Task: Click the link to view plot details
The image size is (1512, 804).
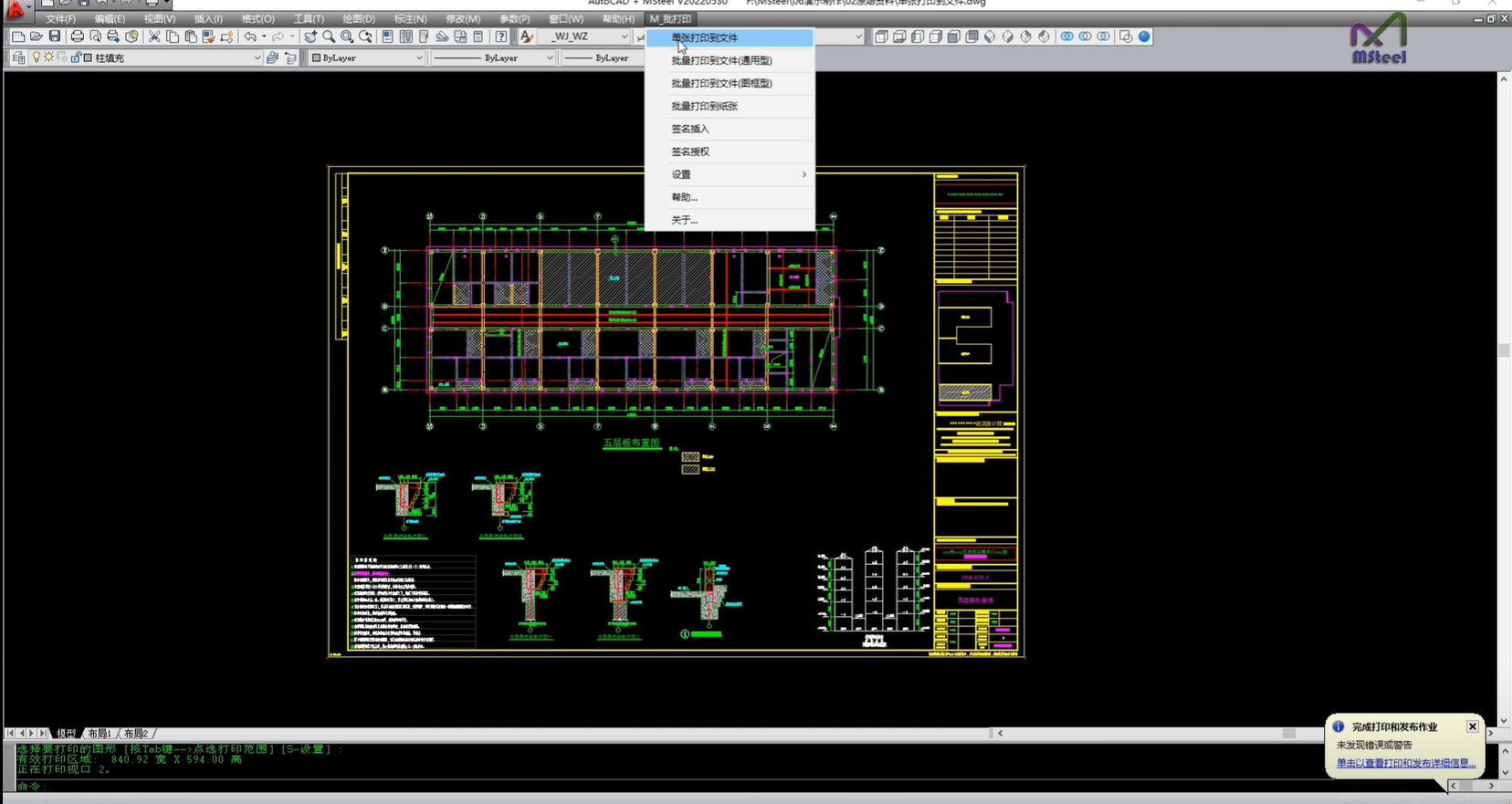Action: [1405, 763]
